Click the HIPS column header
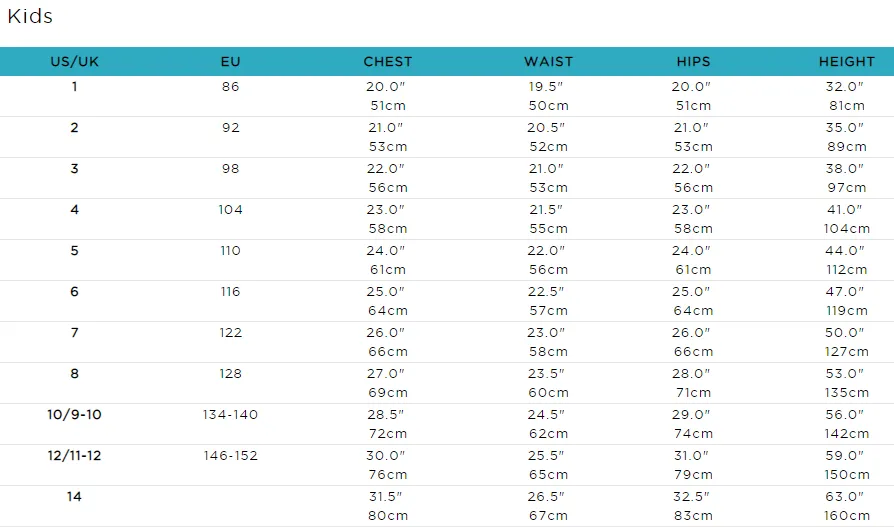 693,62
